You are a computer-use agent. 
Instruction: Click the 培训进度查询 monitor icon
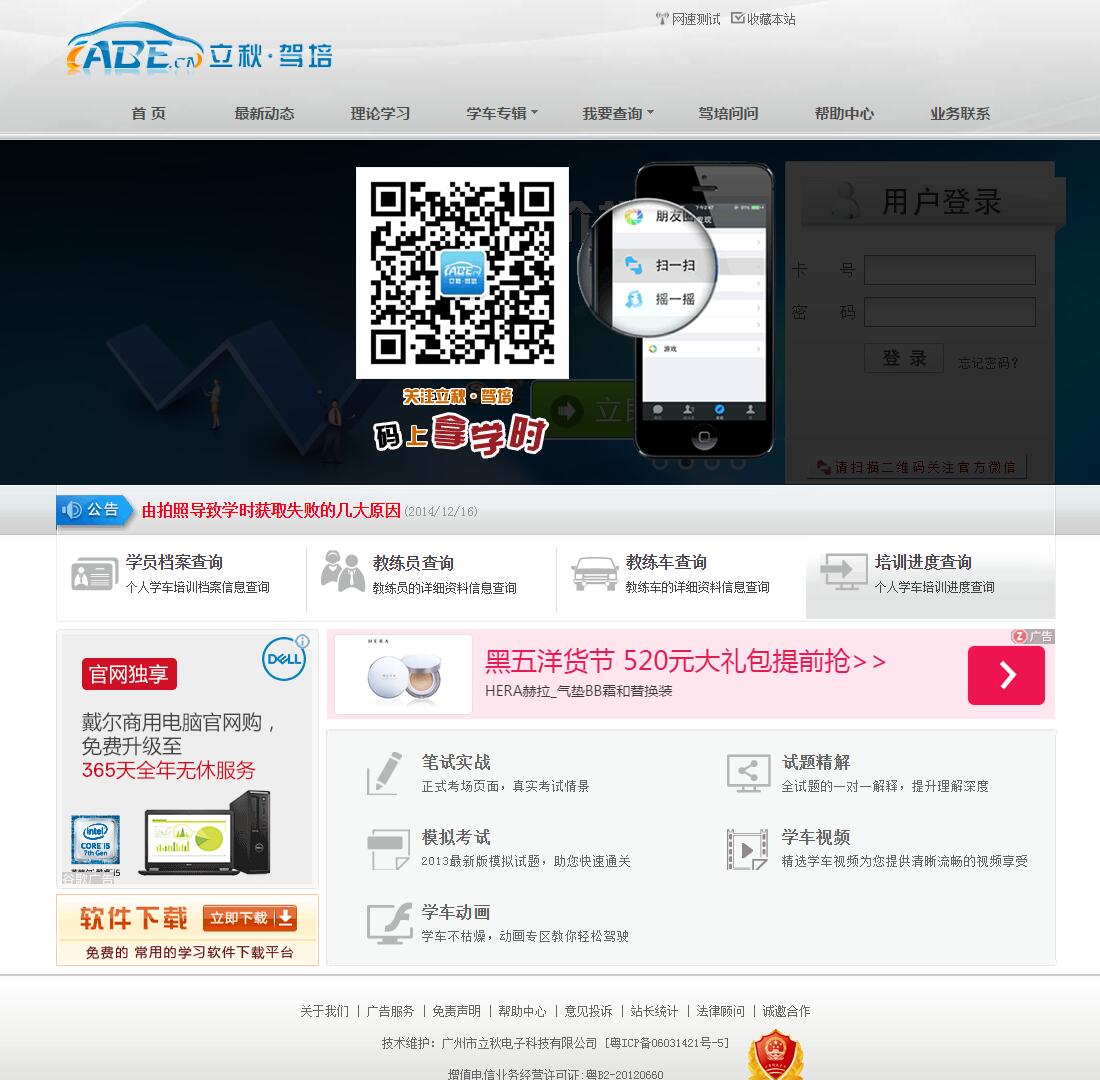pos(844,572)
